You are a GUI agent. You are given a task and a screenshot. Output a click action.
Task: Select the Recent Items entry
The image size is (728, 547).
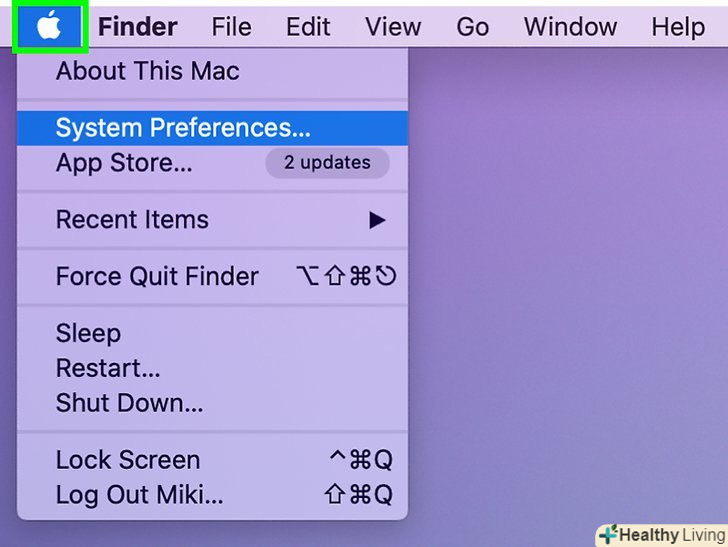tap(132, 220)
